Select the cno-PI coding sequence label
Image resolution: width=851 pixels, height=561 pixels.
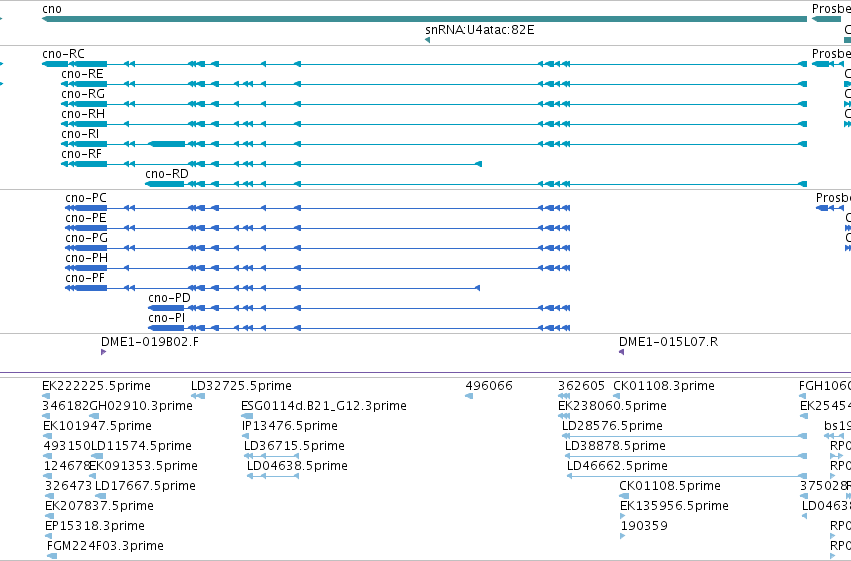click(x=167, y=318)
